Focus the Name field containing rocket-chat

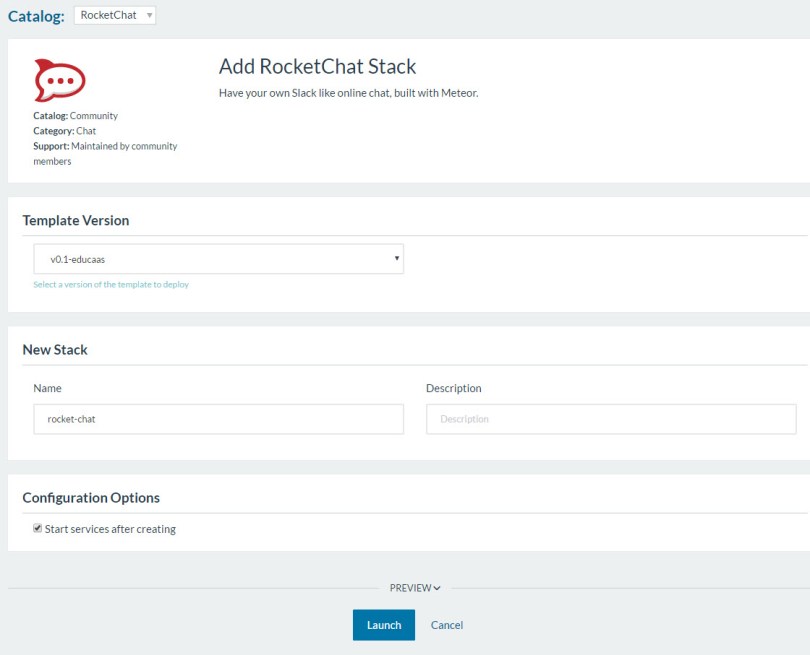tap(218, 419)
